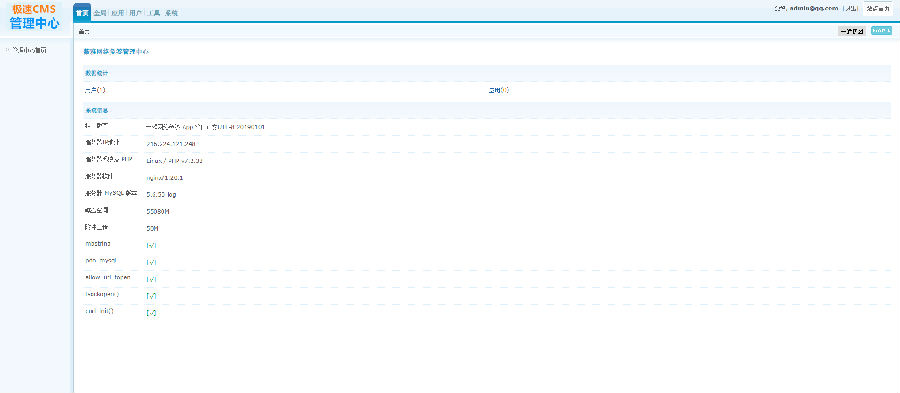Click the 'pdo_mysql' row label

pos(100,260)
